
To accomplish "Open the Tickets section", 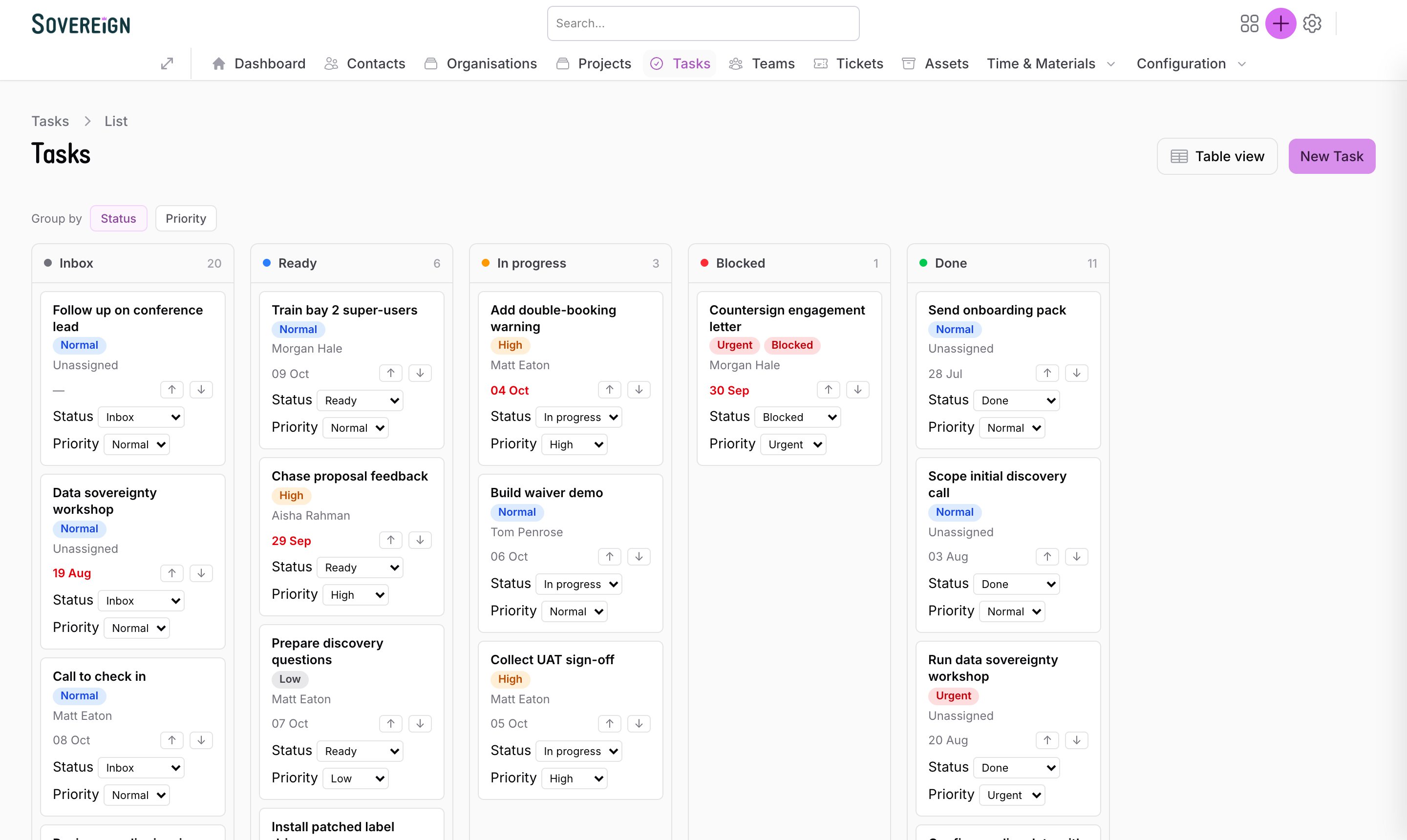I will 848,63.
